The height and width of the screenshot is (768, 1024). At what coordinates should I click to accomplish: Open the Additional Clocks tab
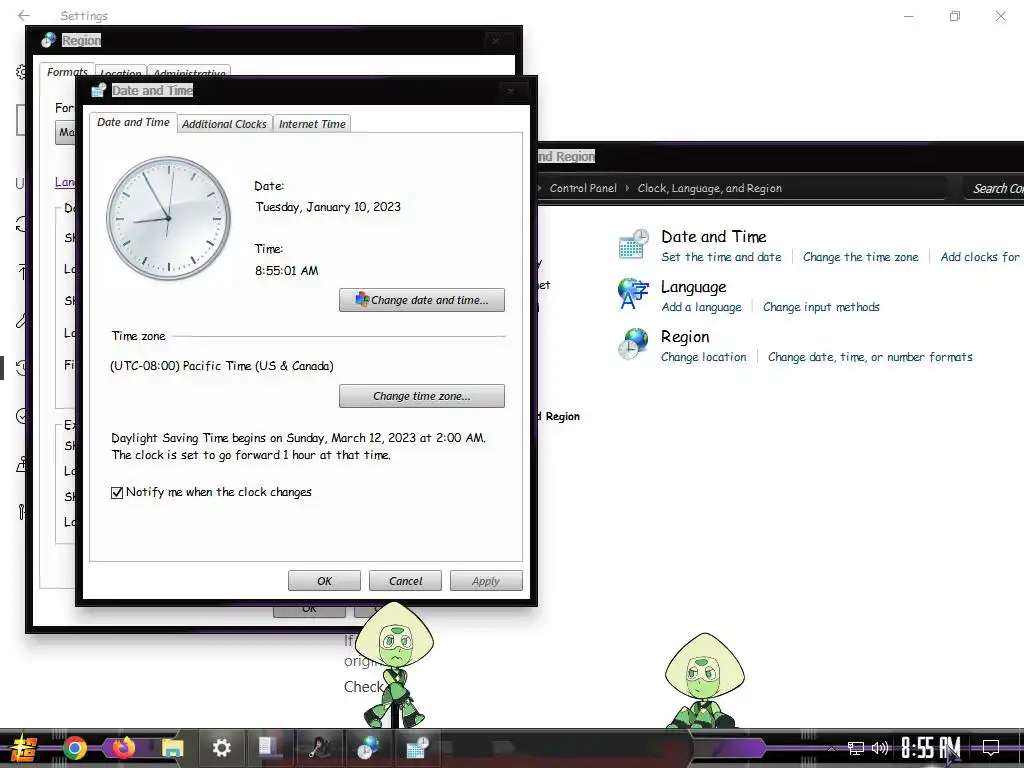click(224, 123)
